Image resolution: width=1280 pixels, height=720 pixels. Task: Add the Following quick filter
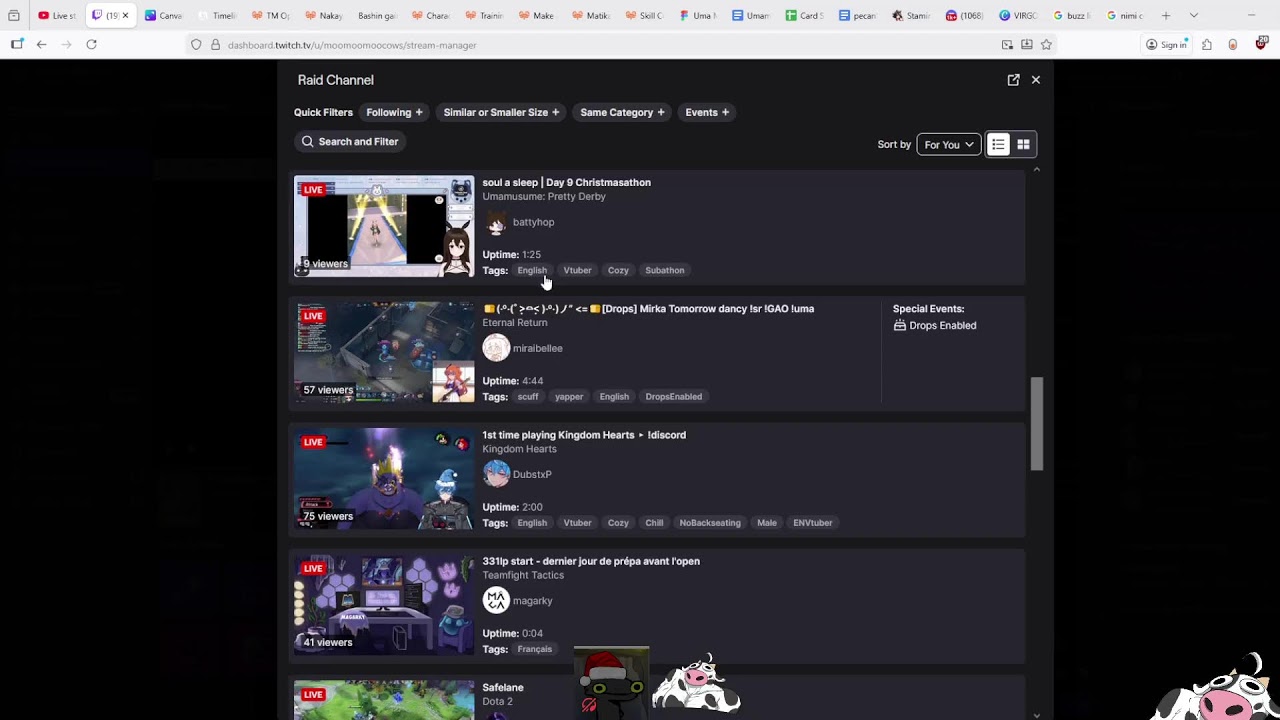pos(394,112)
